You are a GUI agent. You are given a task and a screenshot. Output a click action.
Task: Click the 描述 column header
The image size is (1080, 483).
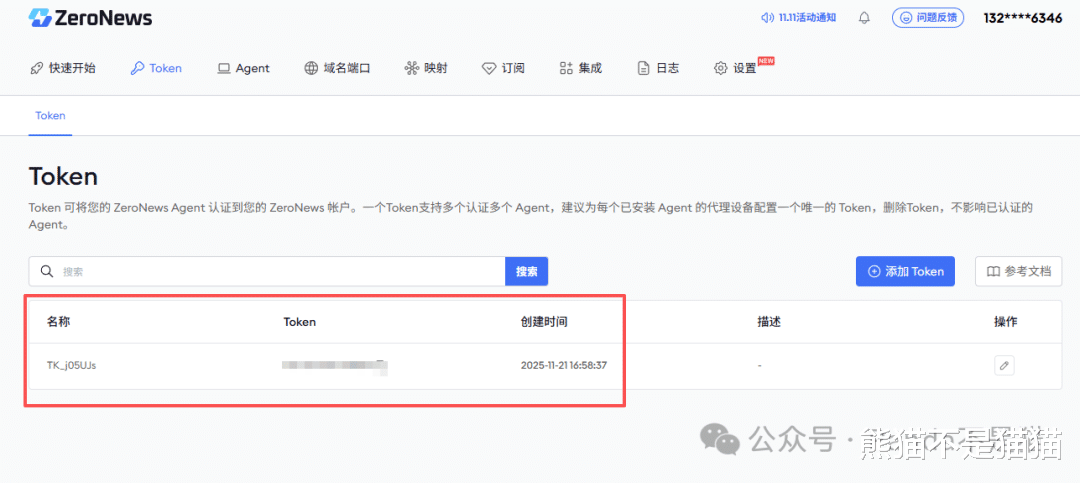(x=769, y=322)
